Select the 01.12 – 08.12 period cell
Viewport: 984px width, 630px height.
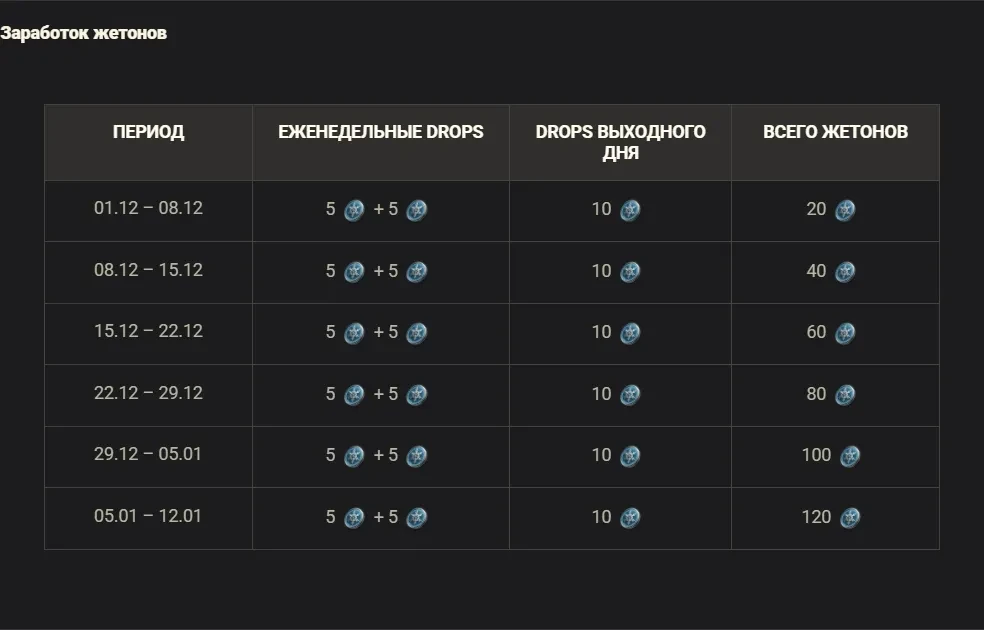(x=148, y=209)
